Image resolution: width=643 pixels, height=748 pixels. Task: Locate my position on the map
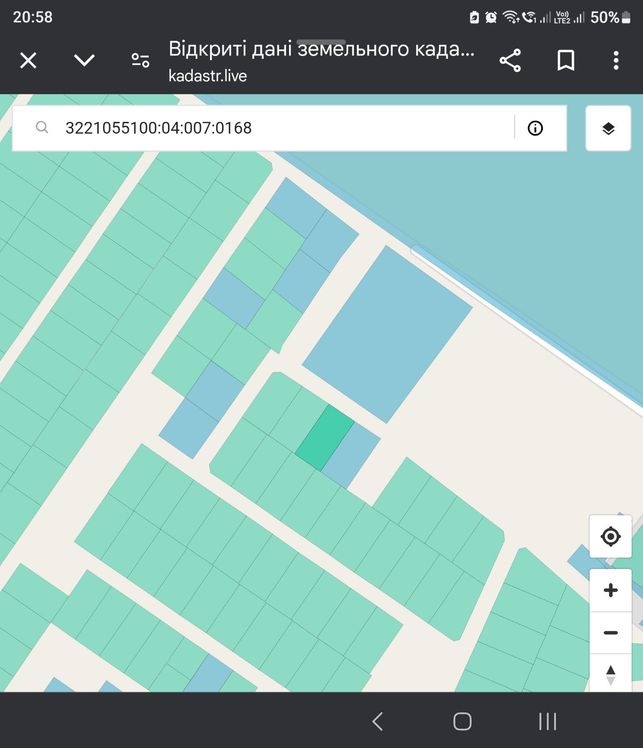click(611, 536)
